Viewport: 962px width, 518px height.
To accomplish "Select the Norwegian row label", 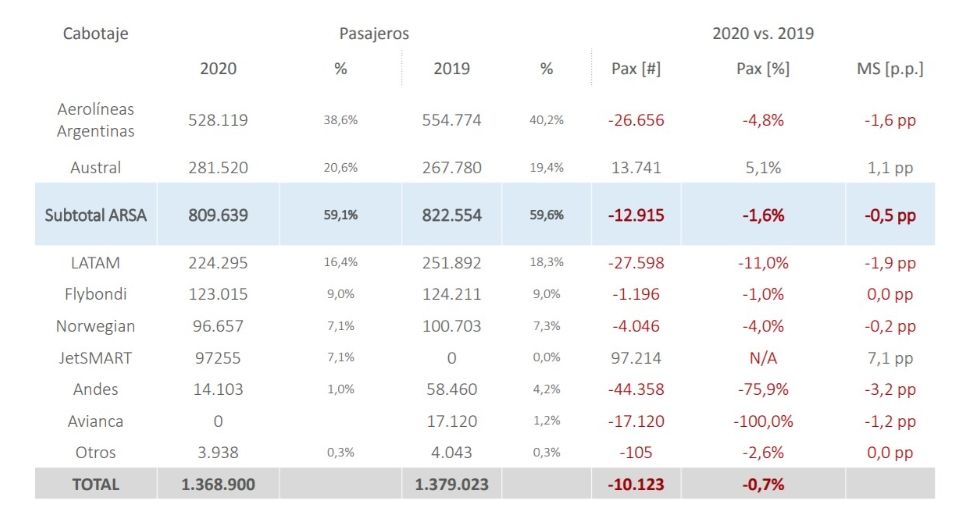I will [95, 326].
